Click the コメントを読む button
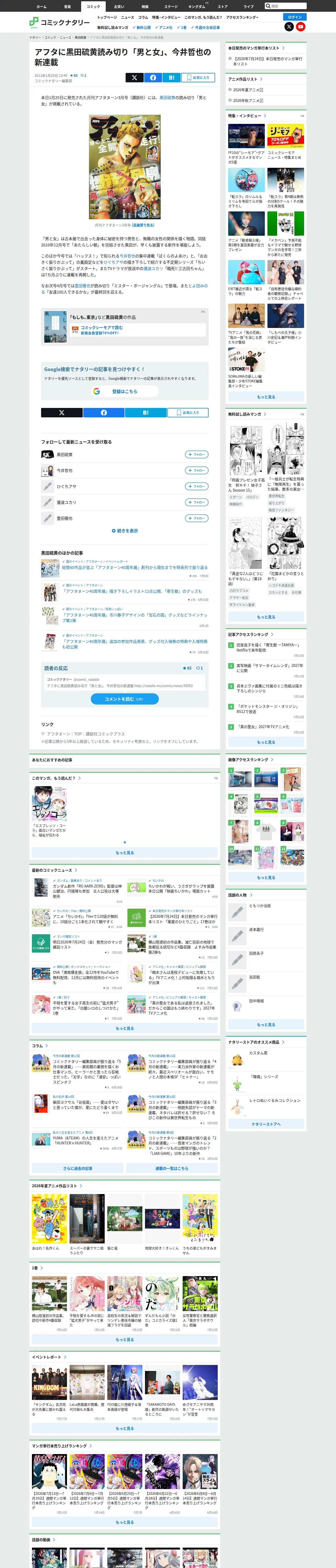Image resolution: width=336 pixels, height=1568 pixels. [x=125, y=699]
